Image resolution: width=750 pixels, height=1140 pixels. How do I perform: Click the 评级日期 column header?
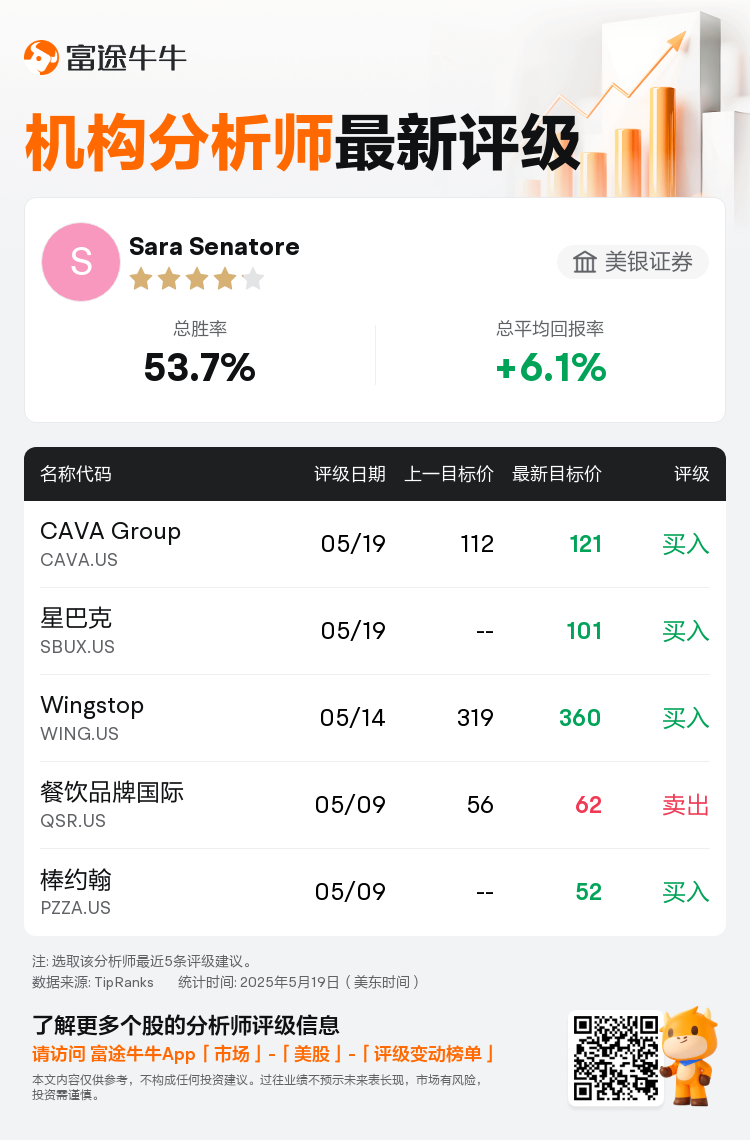tap(350, 474)
